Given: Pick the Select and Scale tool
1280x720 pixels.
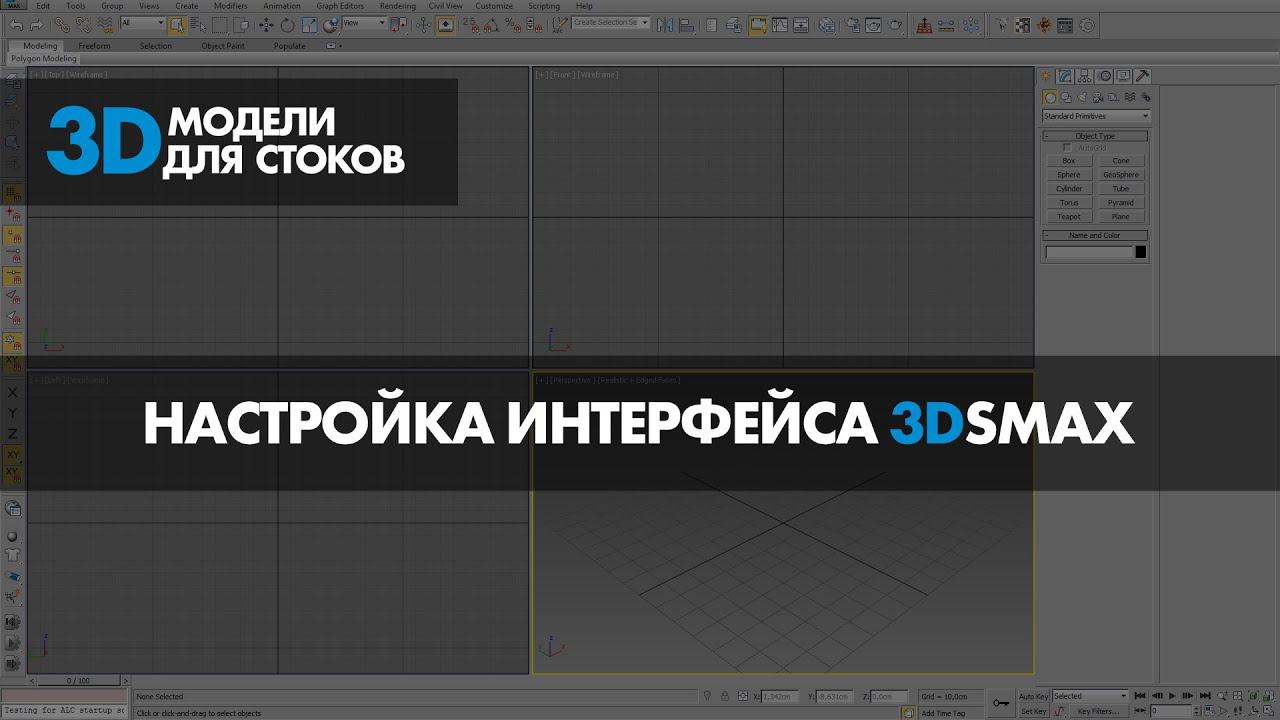Looking at the screenshot, I should pyautogui.click(x=309, y=25).
